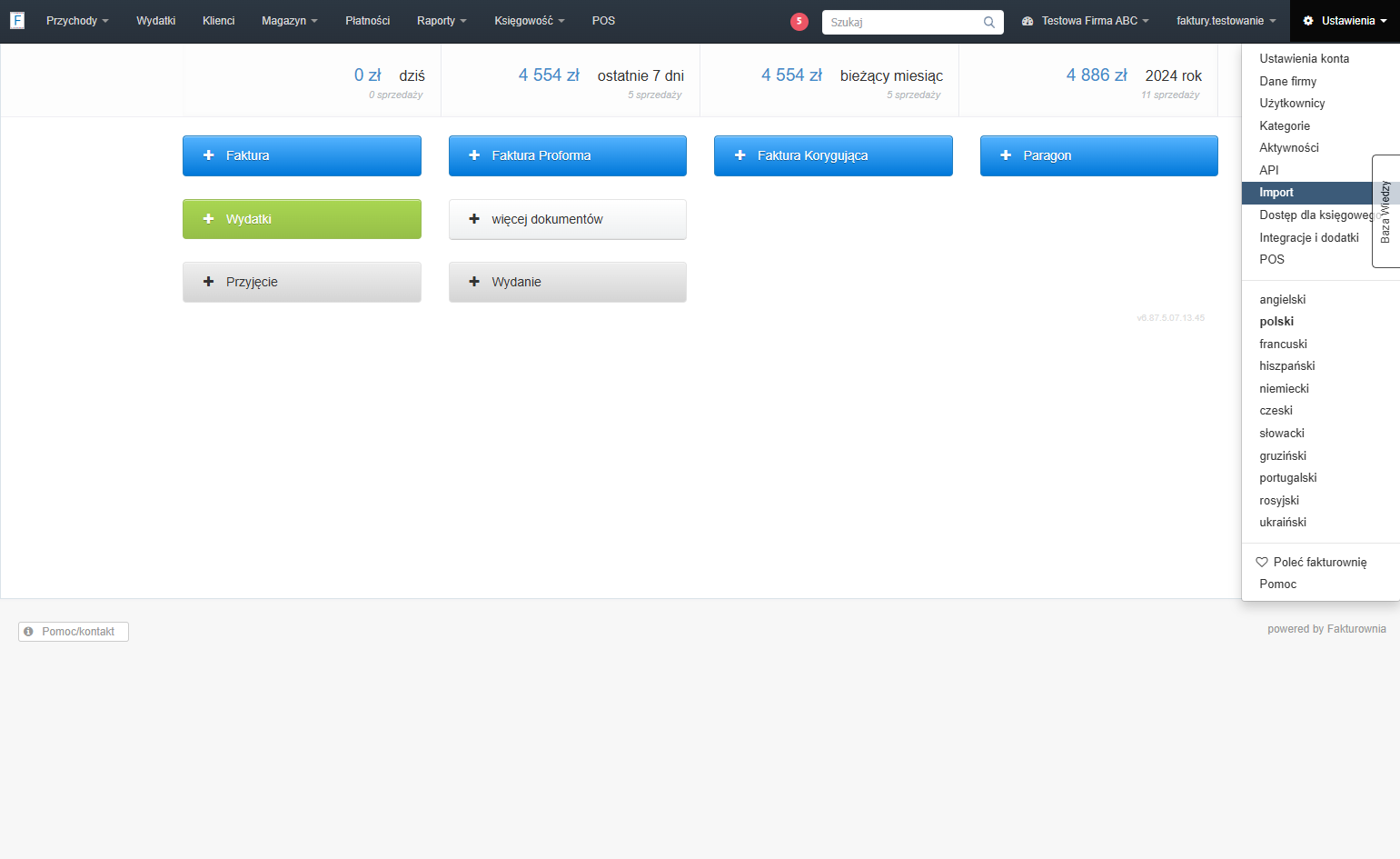Screen dimensions: 1400x859
Task: Expand the Raporty dropdown menu
Action: (x=442, y=21)
